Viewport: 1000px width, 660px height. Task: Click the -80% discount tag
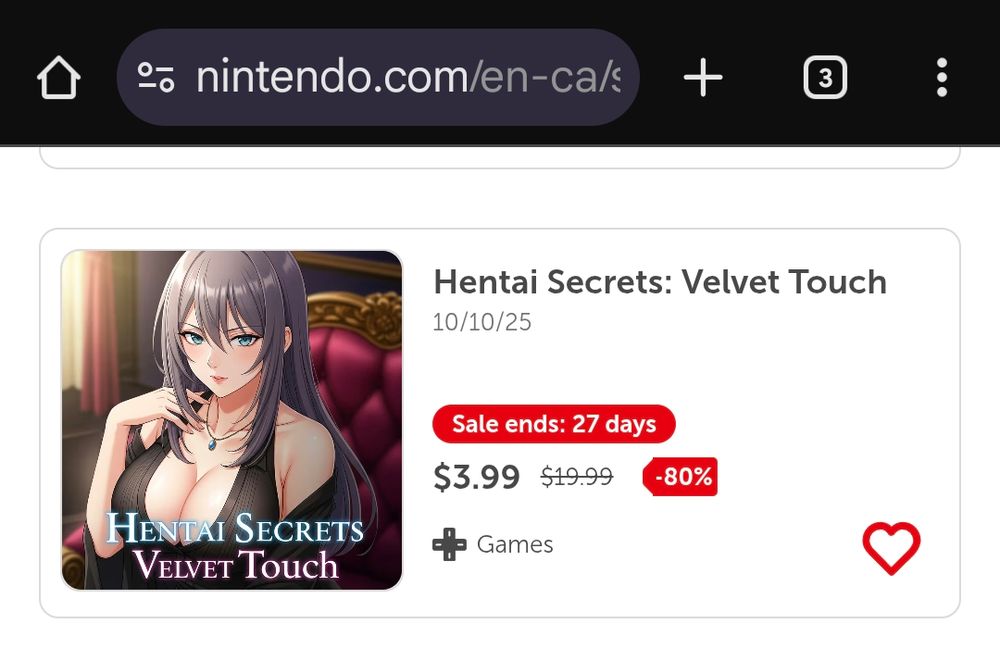[x=680, y=476]
